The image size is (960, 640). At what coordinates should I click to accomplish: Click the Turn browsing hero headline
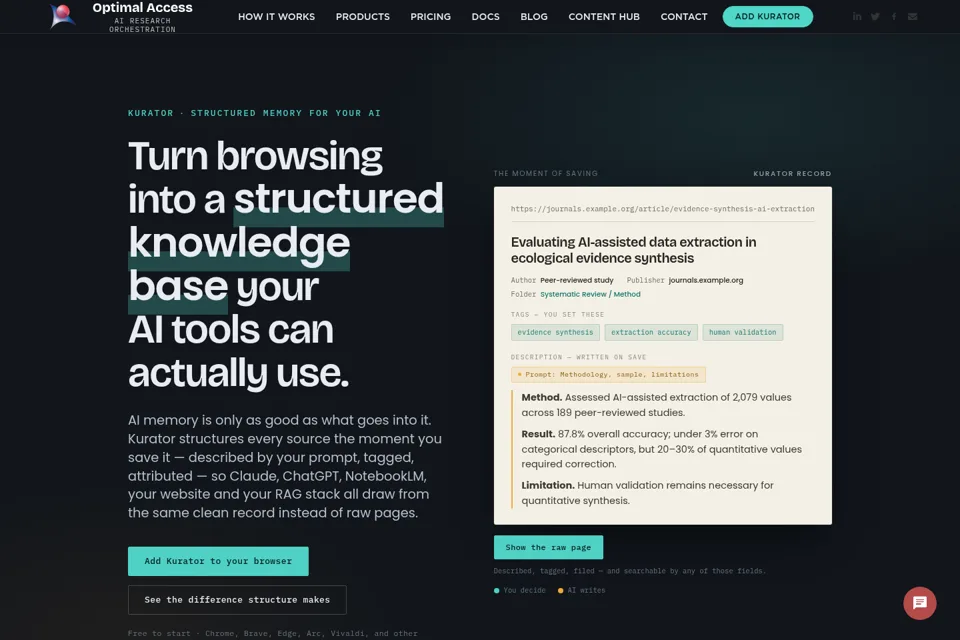(285, 264)
